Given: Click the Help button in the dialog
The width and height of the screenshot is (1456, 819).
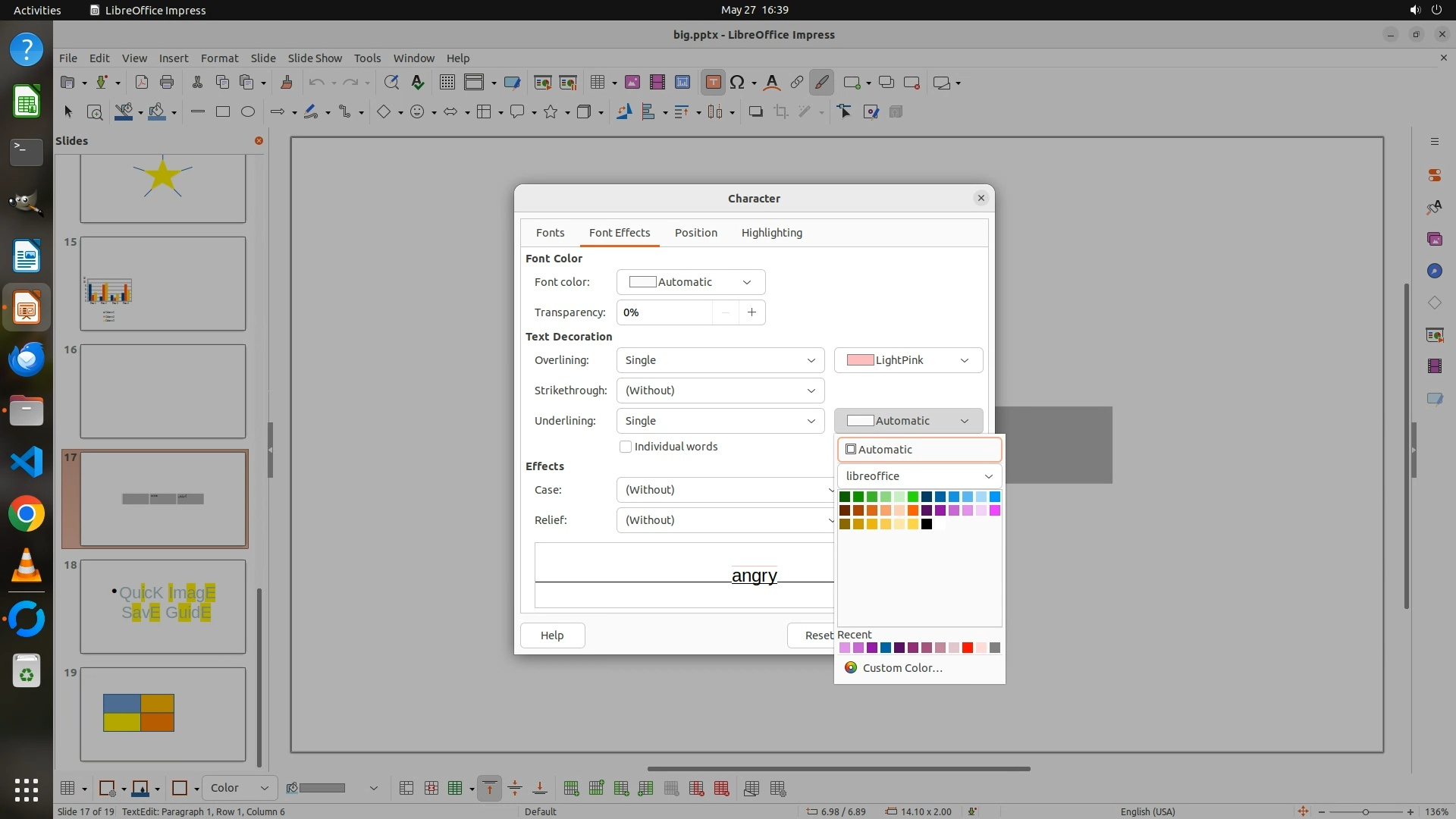Looking at the screenshot, I should click(x=551, y=635).
